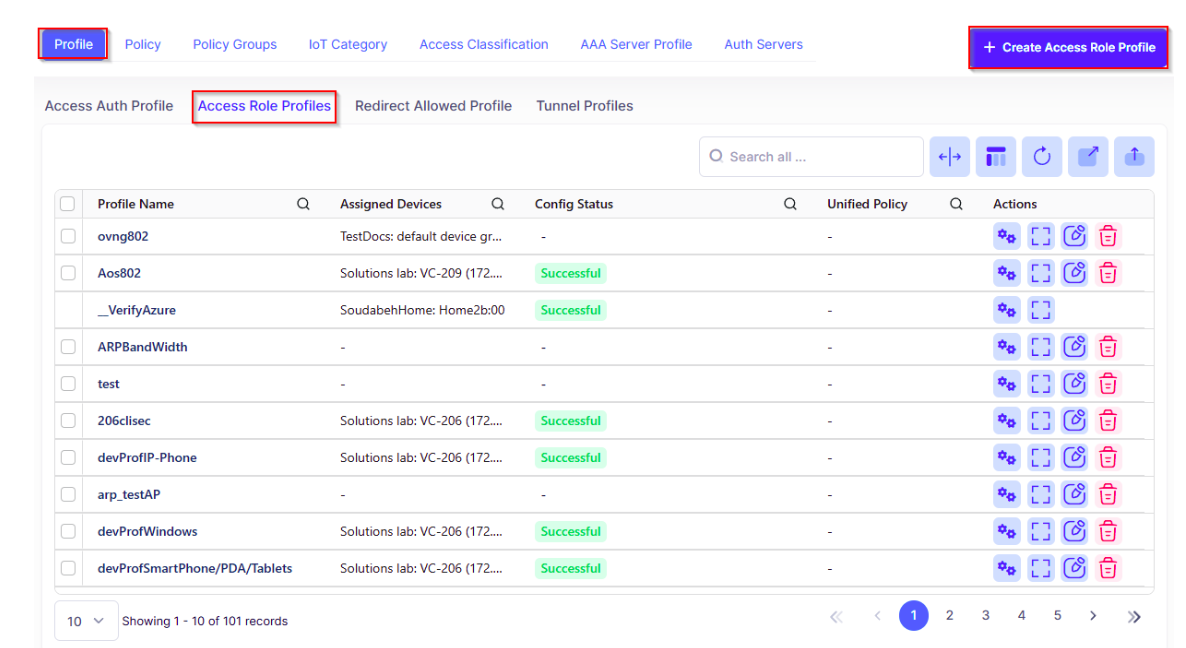
Task: Switch to the Policy tab
Action: tap(143, 45)
